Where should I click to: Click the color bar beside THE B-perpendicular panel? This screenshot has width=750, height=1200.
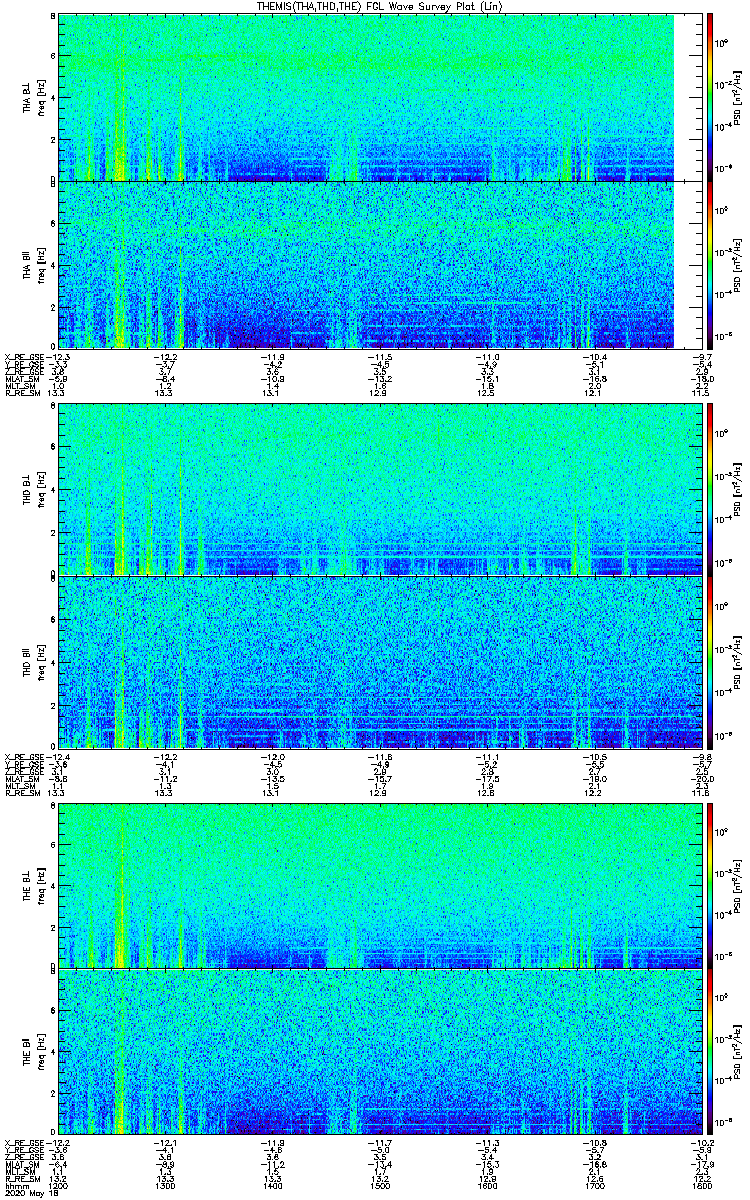[710, 885]
